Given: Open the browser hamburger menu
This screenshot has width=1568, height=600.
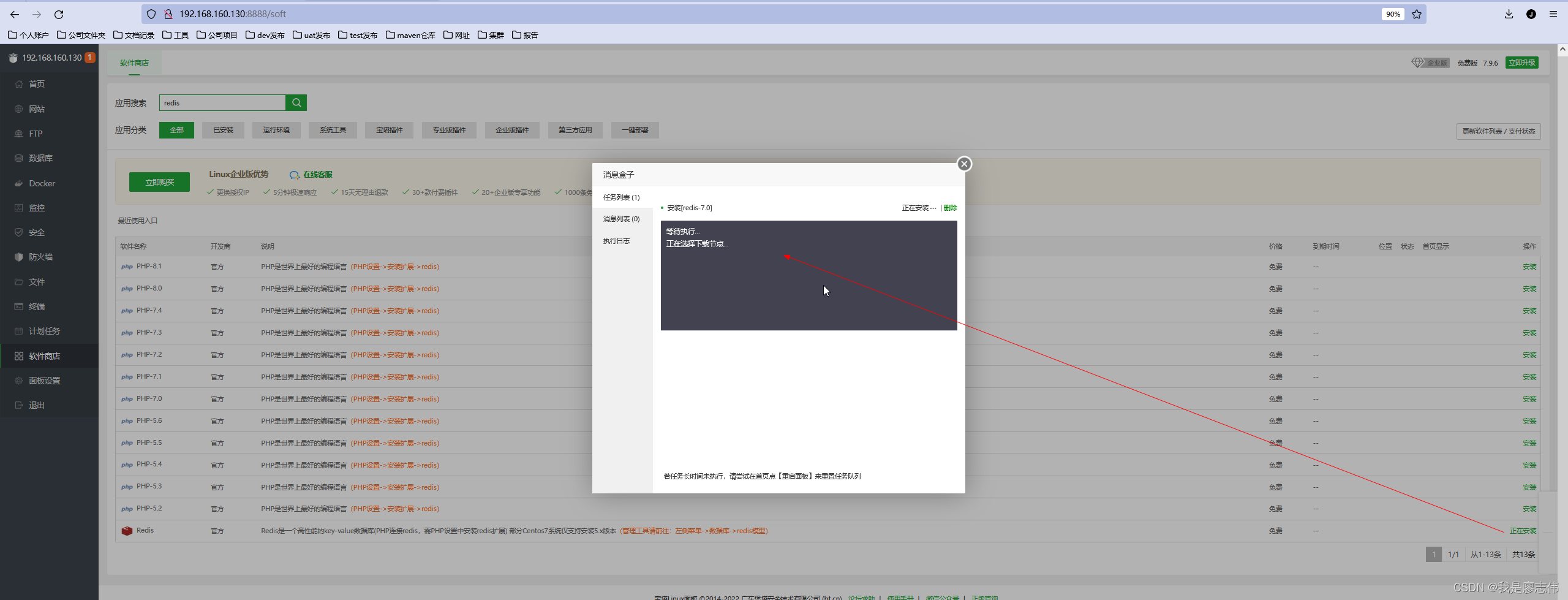Looking at the screenshot, I should pos(1553,14).
